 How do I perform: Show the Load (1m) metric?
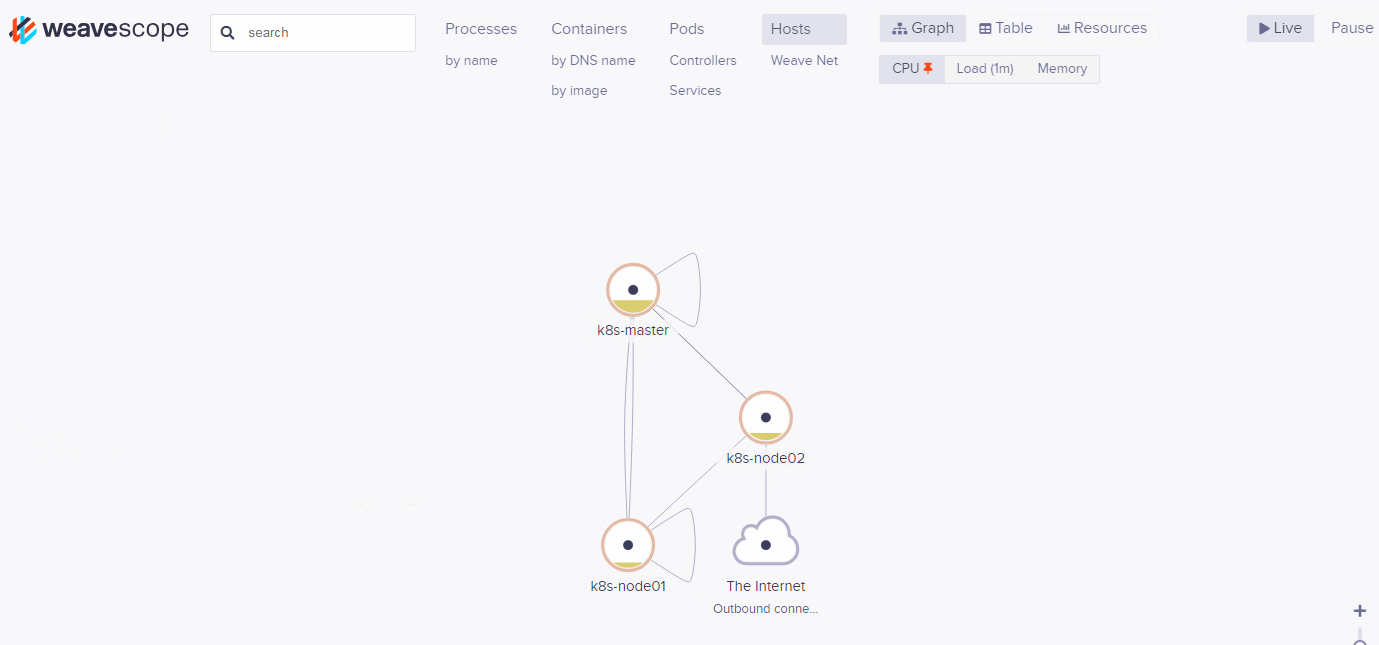pyautogui.click(x=984, y=69)
